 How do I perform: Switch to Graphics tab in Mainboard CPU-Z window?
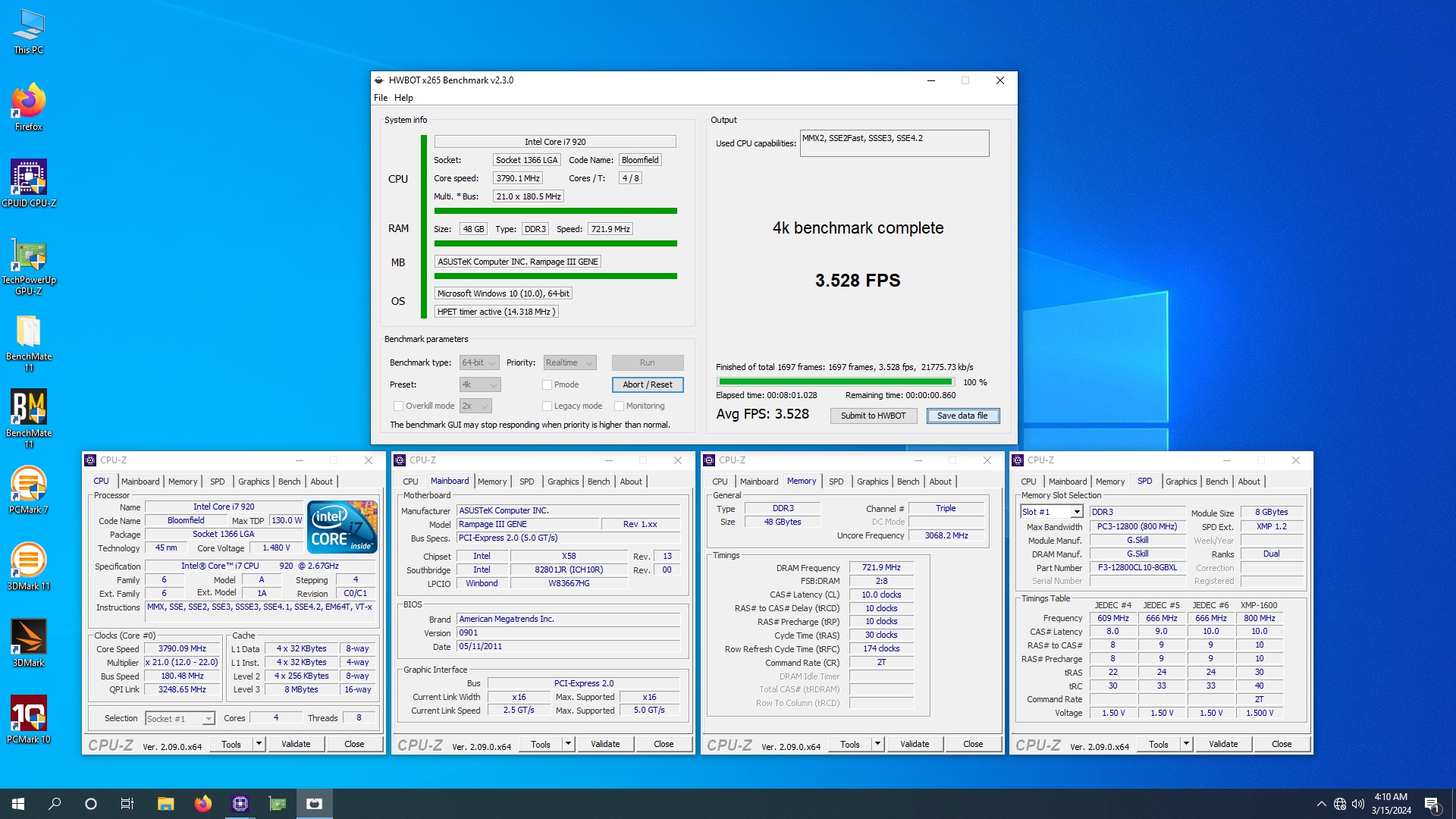tap(563, 482)
